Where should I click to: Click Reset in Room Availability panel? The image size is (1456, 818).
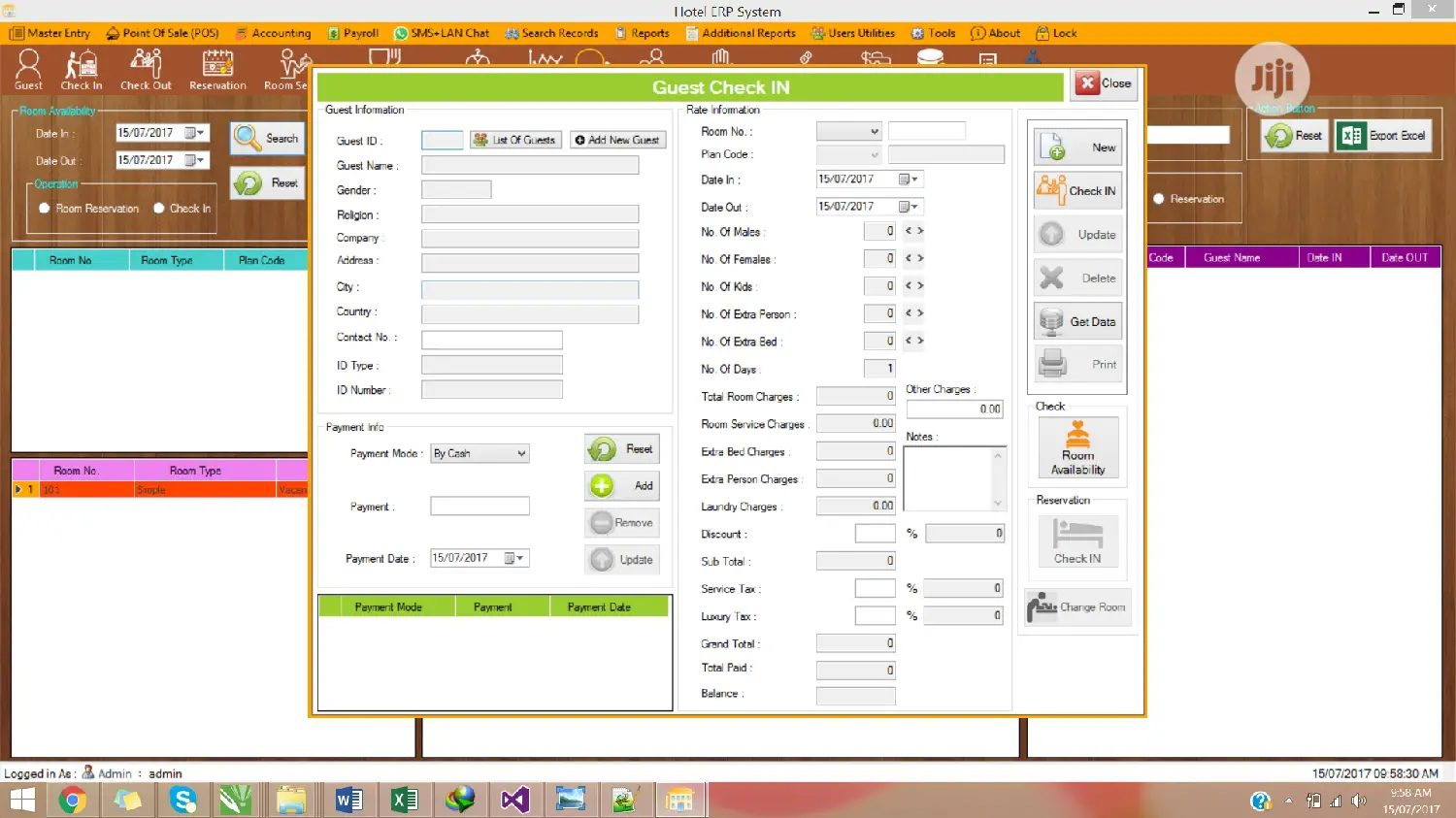click(267, 182)
